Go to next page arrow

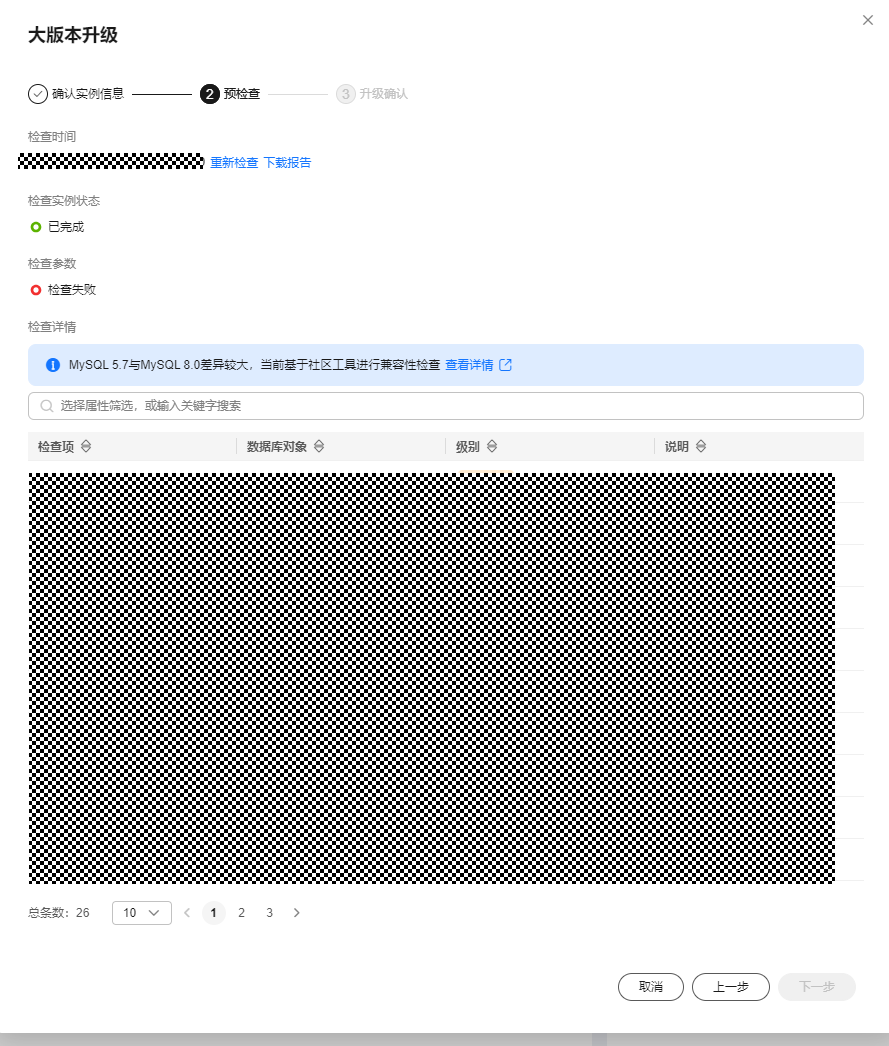[x=297, y=913]
